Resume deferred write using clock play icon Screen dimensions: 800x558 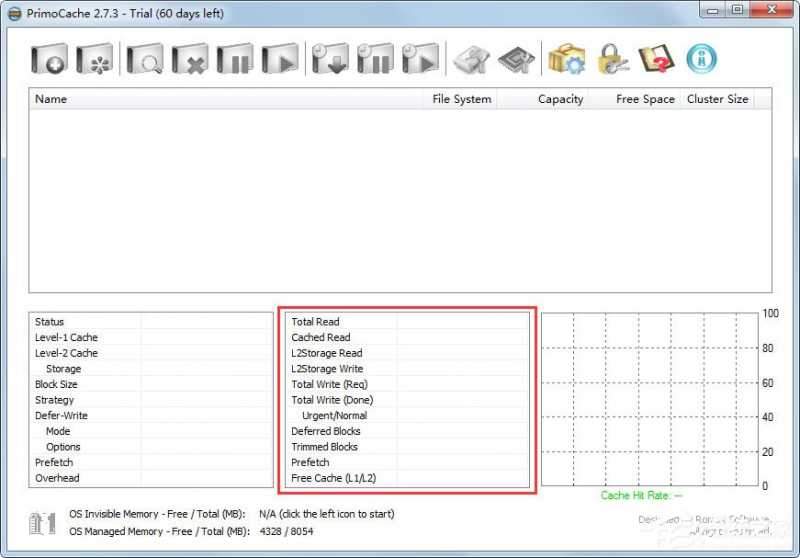(x=421, y=59)
